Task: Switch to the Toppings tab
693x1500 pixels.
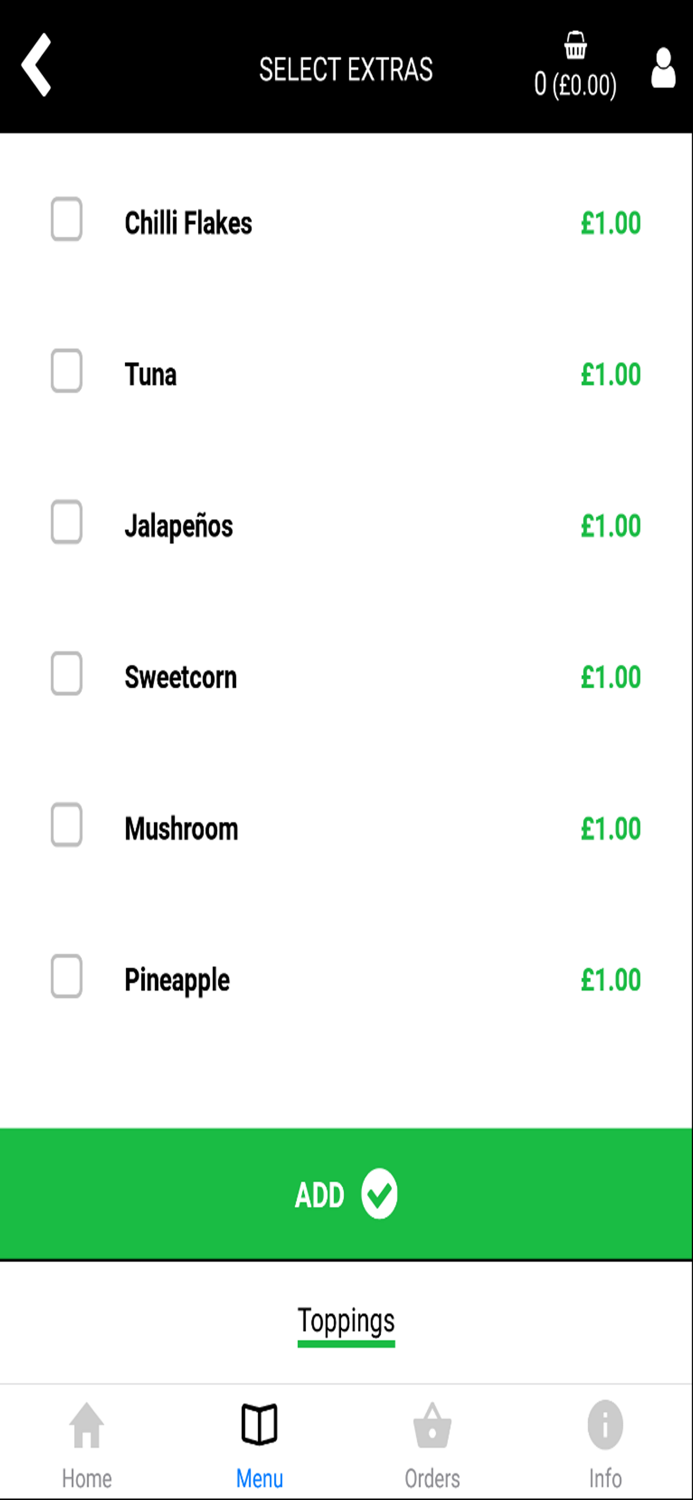Action: pyautogui.click(x=346, y=1320)
